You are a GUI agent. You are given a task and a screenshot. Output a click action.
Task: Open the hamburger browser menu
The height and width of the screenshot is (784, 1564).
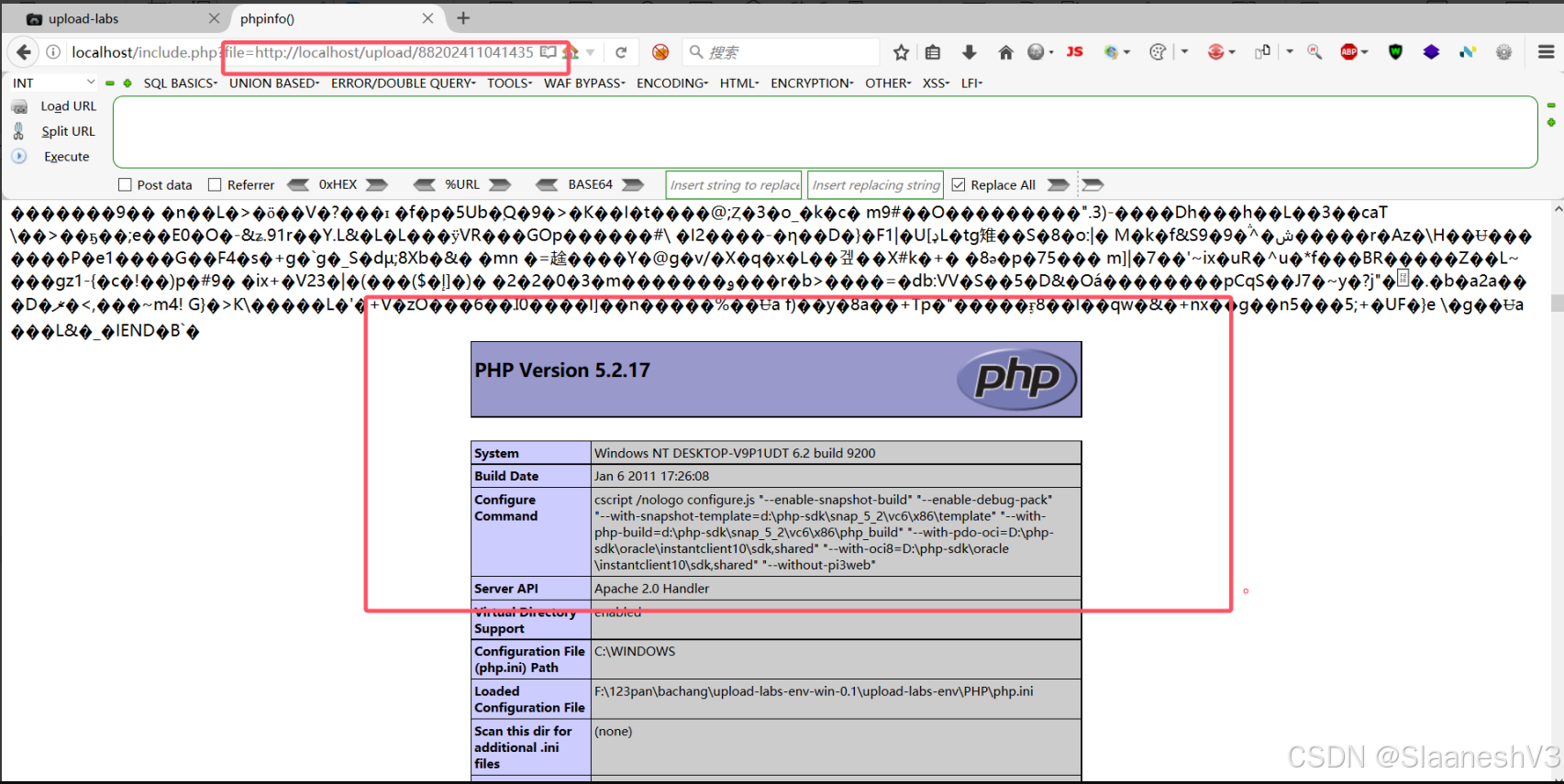tap(1546, 52)
